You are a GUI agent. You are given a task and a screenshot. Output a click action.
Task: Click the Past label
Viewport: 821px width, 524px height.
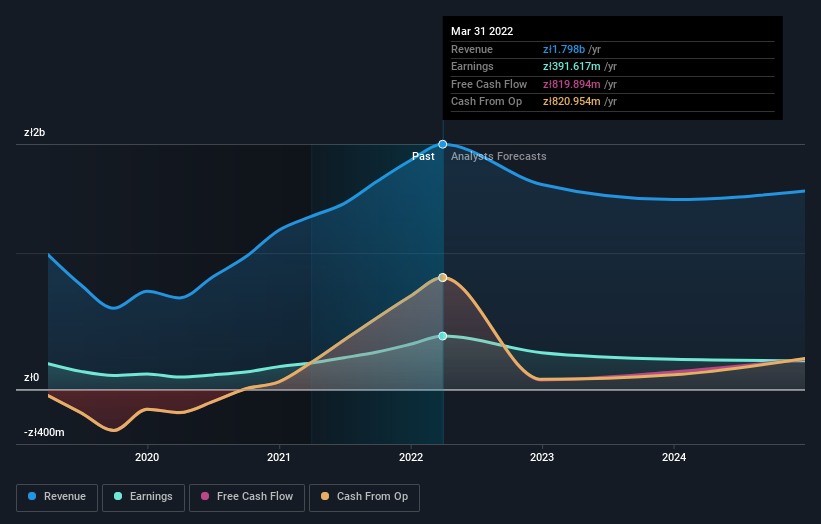(x=423, y=157)
